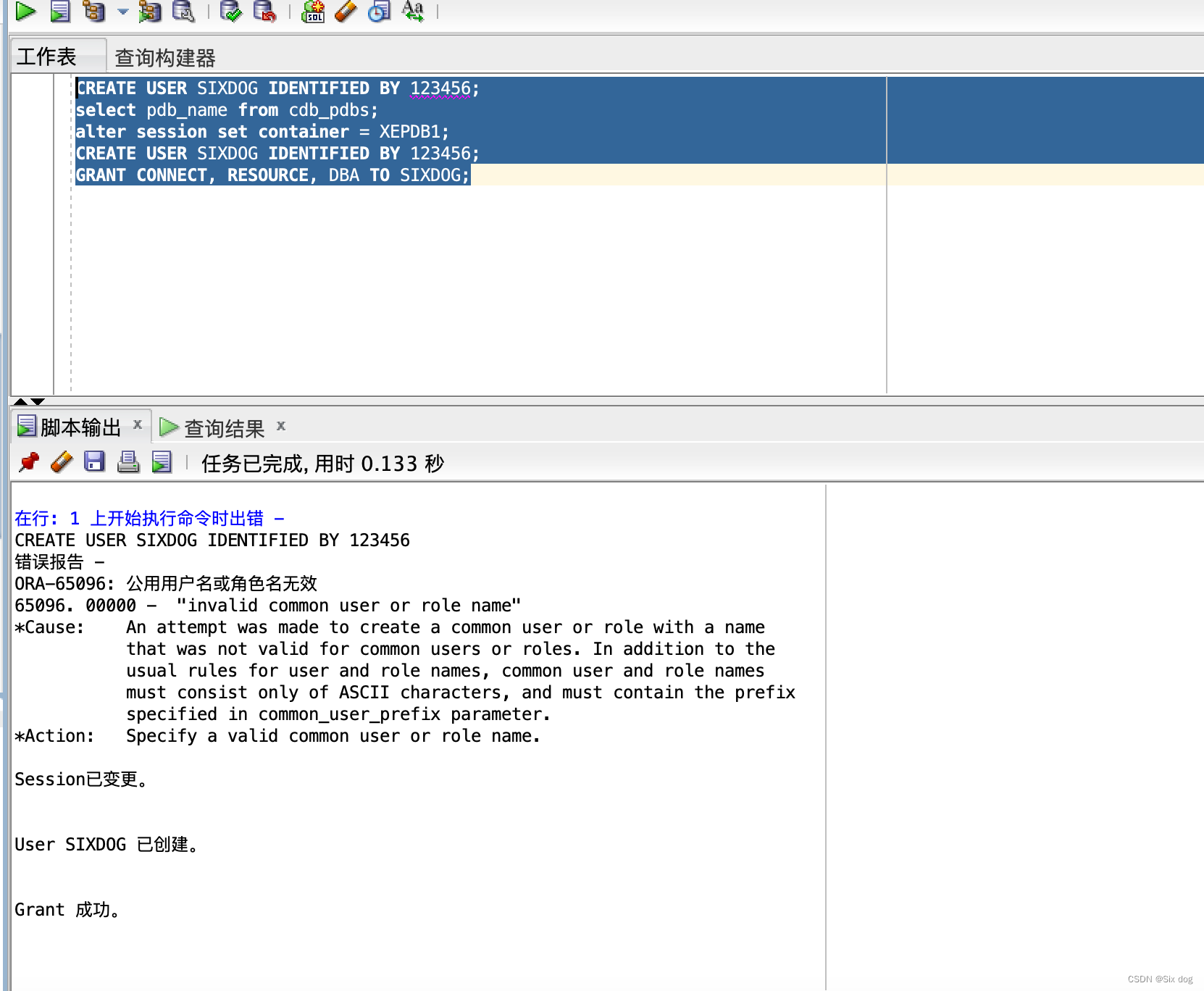Click the Rollback database icon
The height and width of the screenshot is (991, 1204).
click(264, 11)
